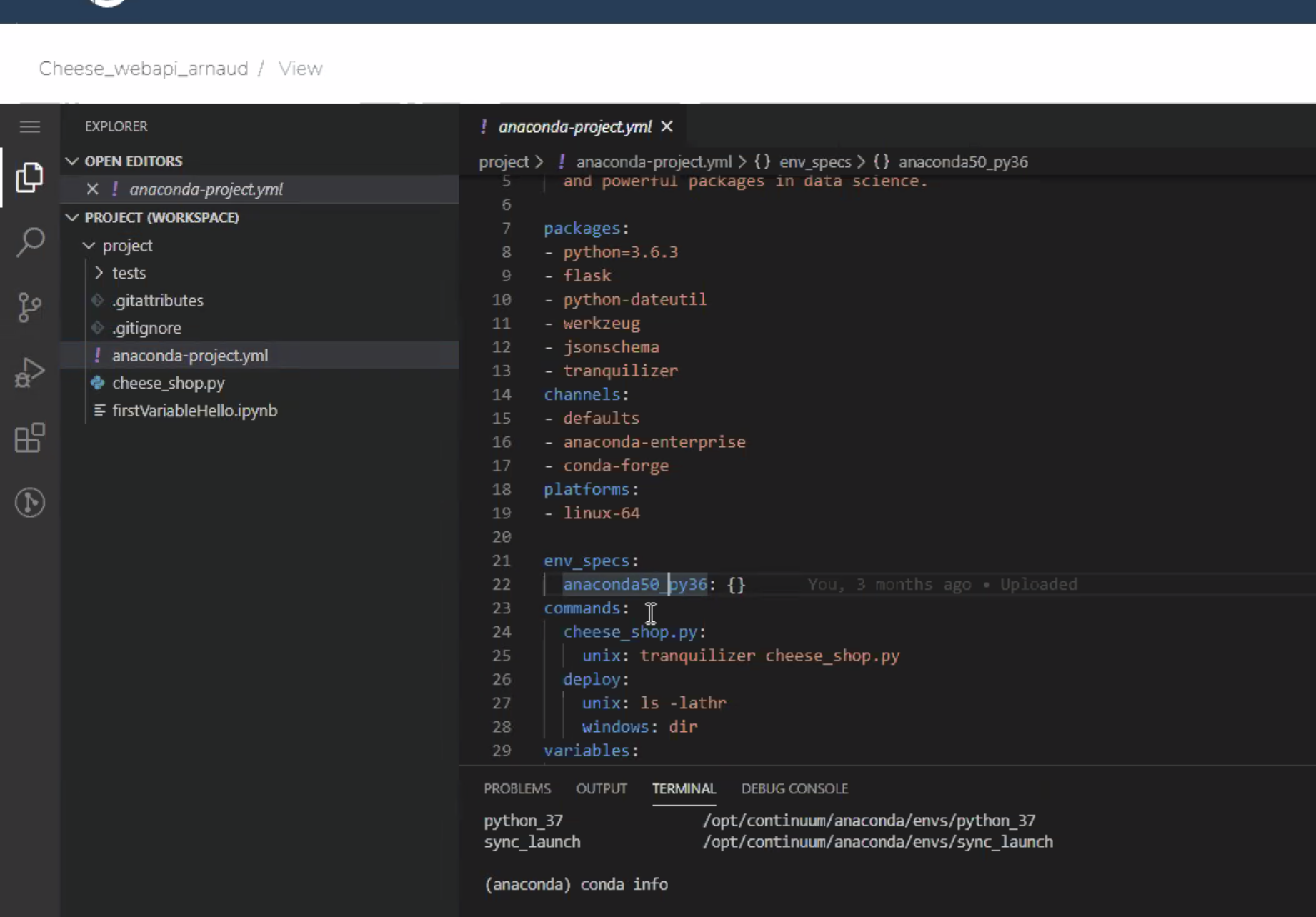1316x917 pixels.
Task: Click 'anaconda-enterprise' on line 16
Action: (x=654, y=442)
